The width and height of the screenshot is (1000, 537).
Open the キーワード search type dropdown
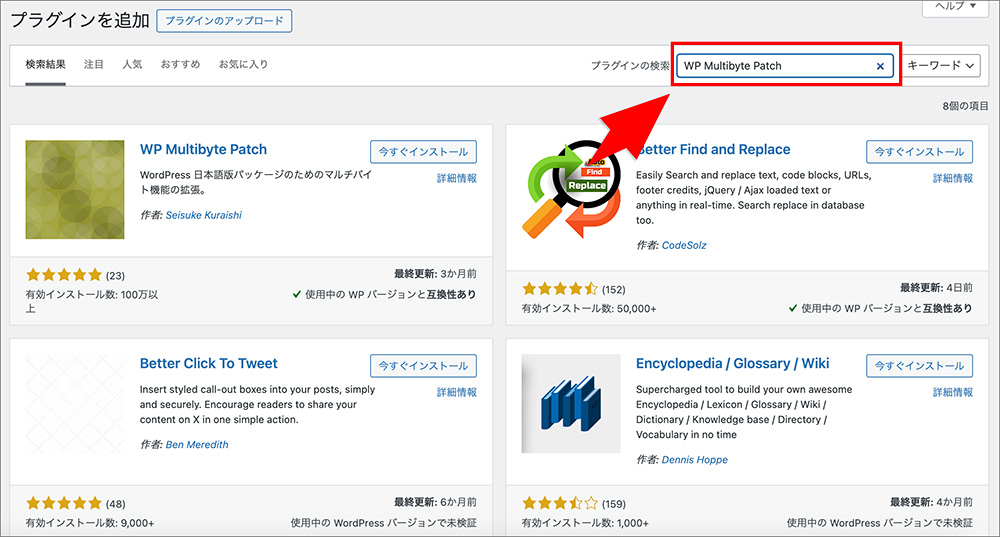(941, 66)
